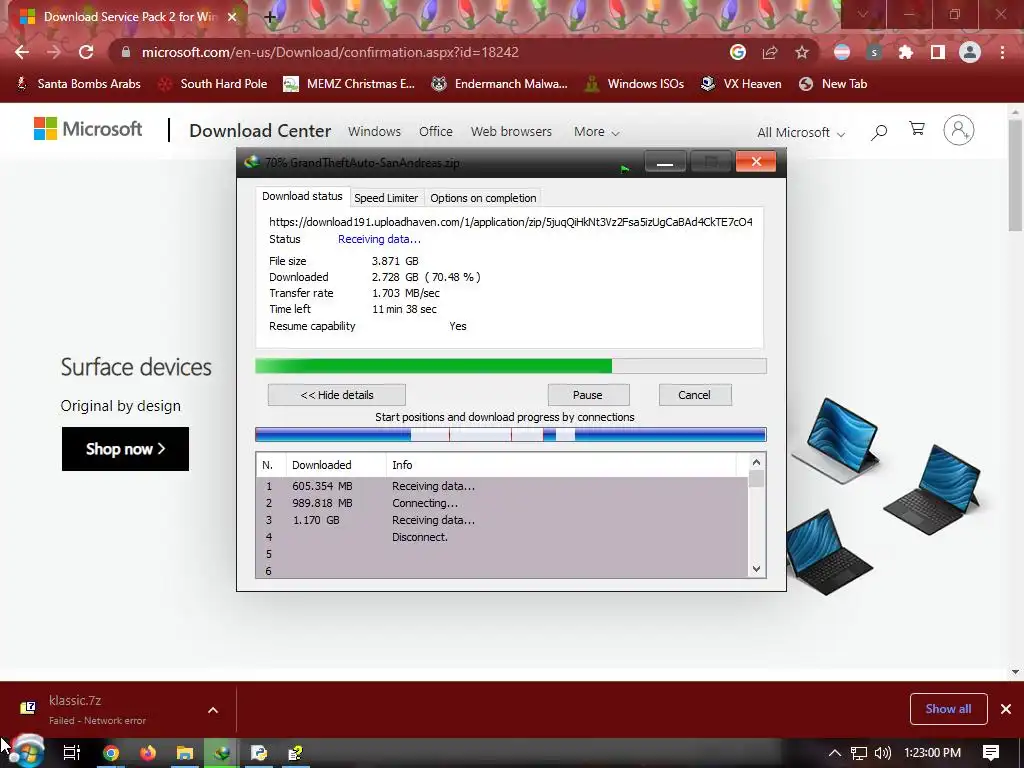Click the green download progress bar

pyautogui.click(x=511, y=366)
